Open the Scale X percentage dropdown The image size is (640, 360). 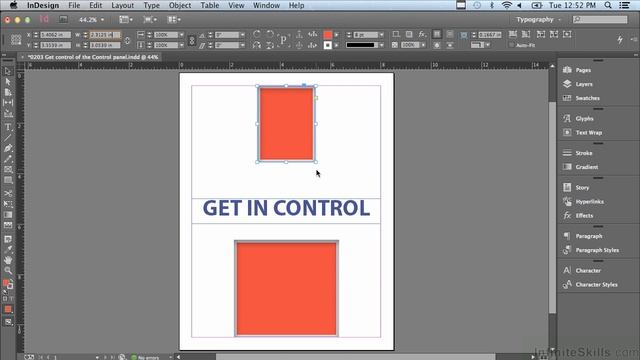pyautogui.click(x=181, y=35)
